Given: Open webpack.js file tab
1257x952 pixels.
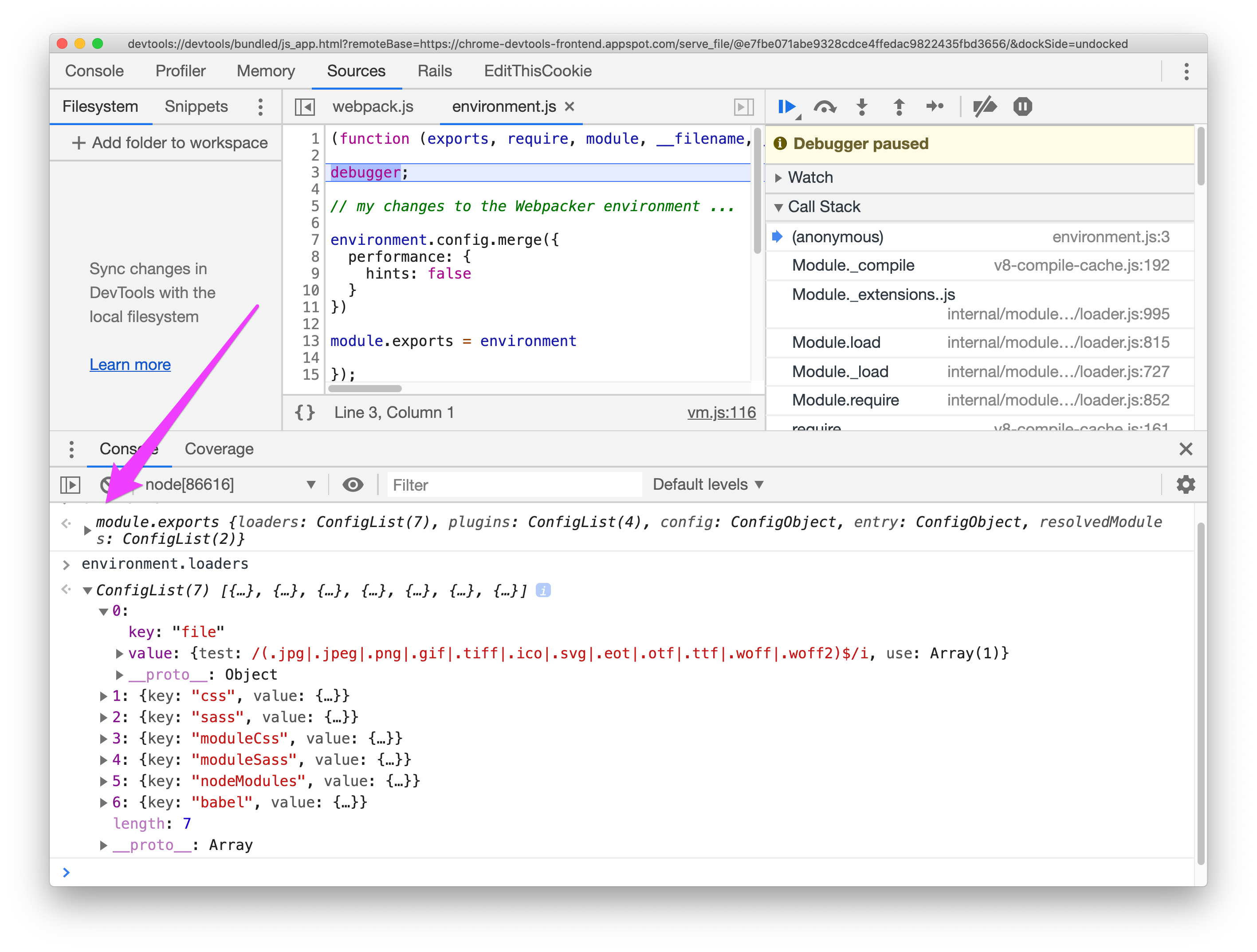Looking at the screenshot, I should coord(373,107).
